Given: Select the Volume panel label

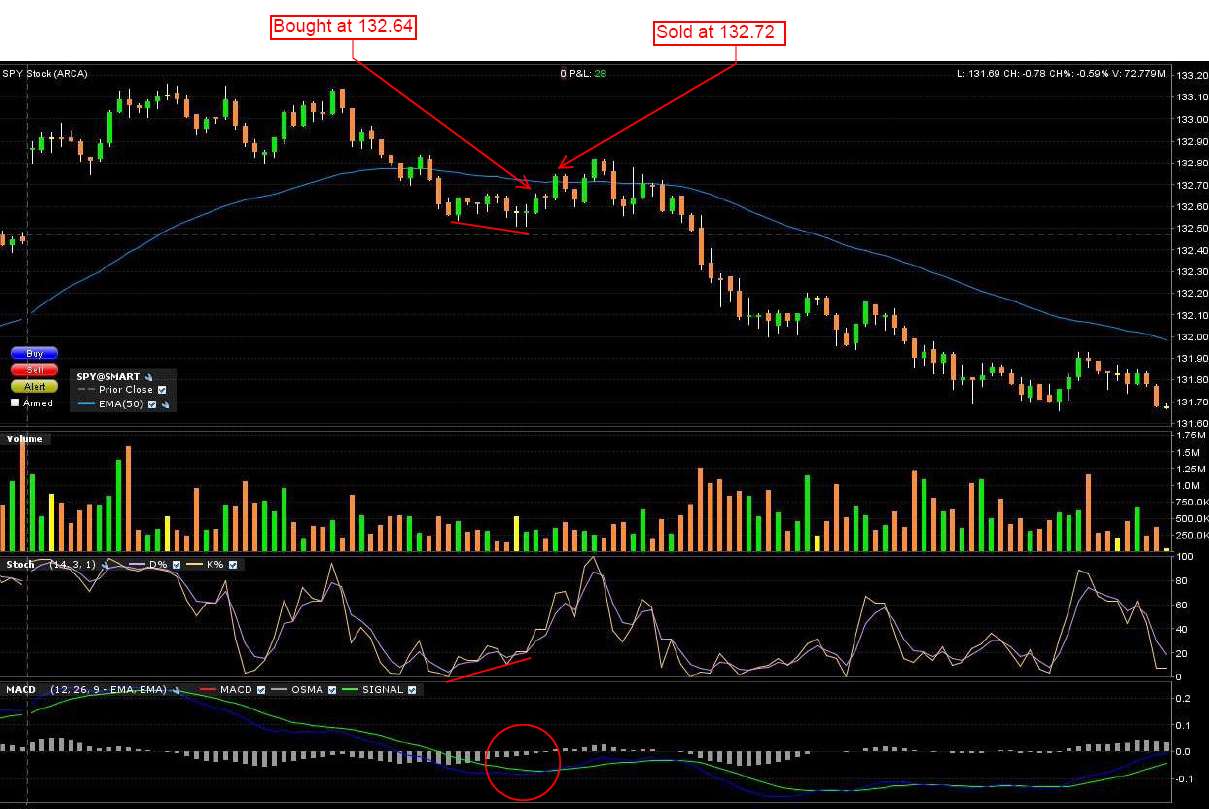Looking at the screenshot, I should 25,438.
